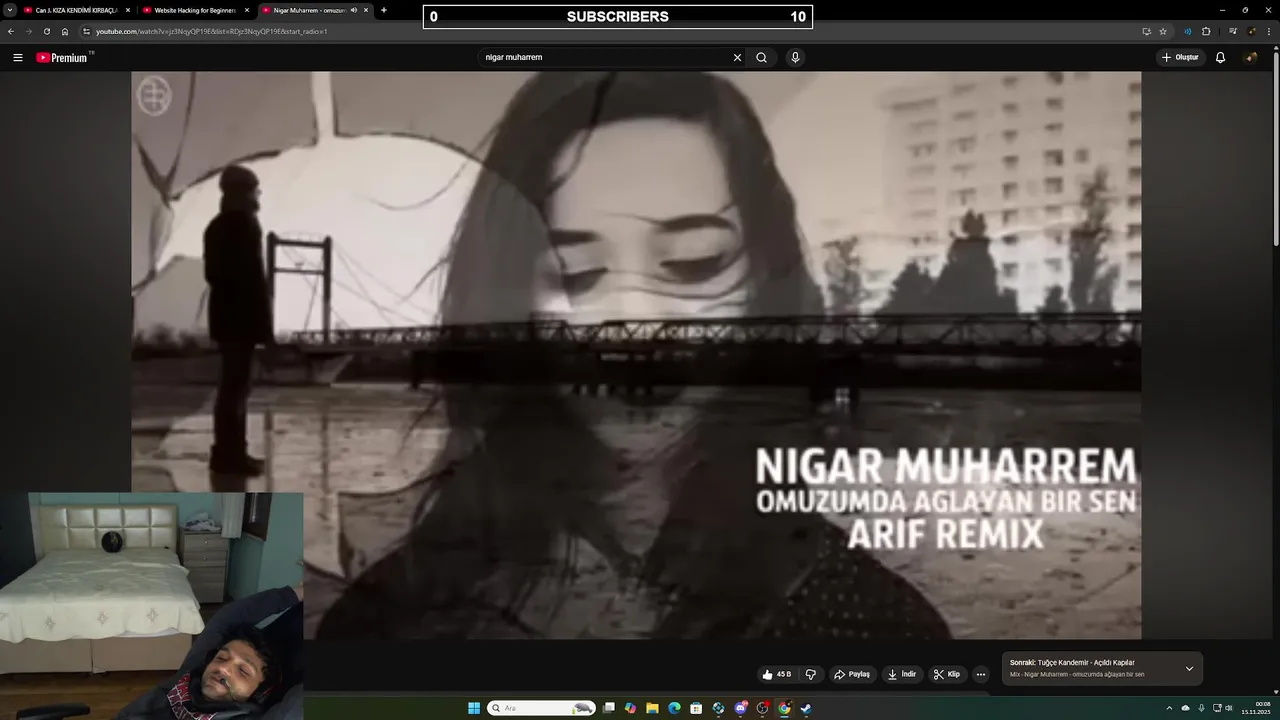Screen dimensions: 1280x720
Task: Open the blue sound-wave extension
Action: pos(1188,31)
